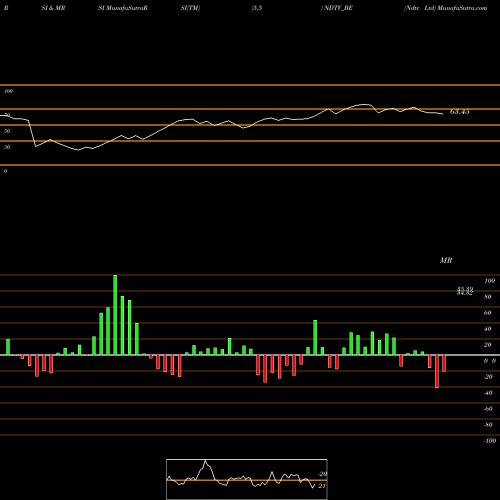Click the peak of the mini chart line
This screenshot has height=500, width=500.
205,461
